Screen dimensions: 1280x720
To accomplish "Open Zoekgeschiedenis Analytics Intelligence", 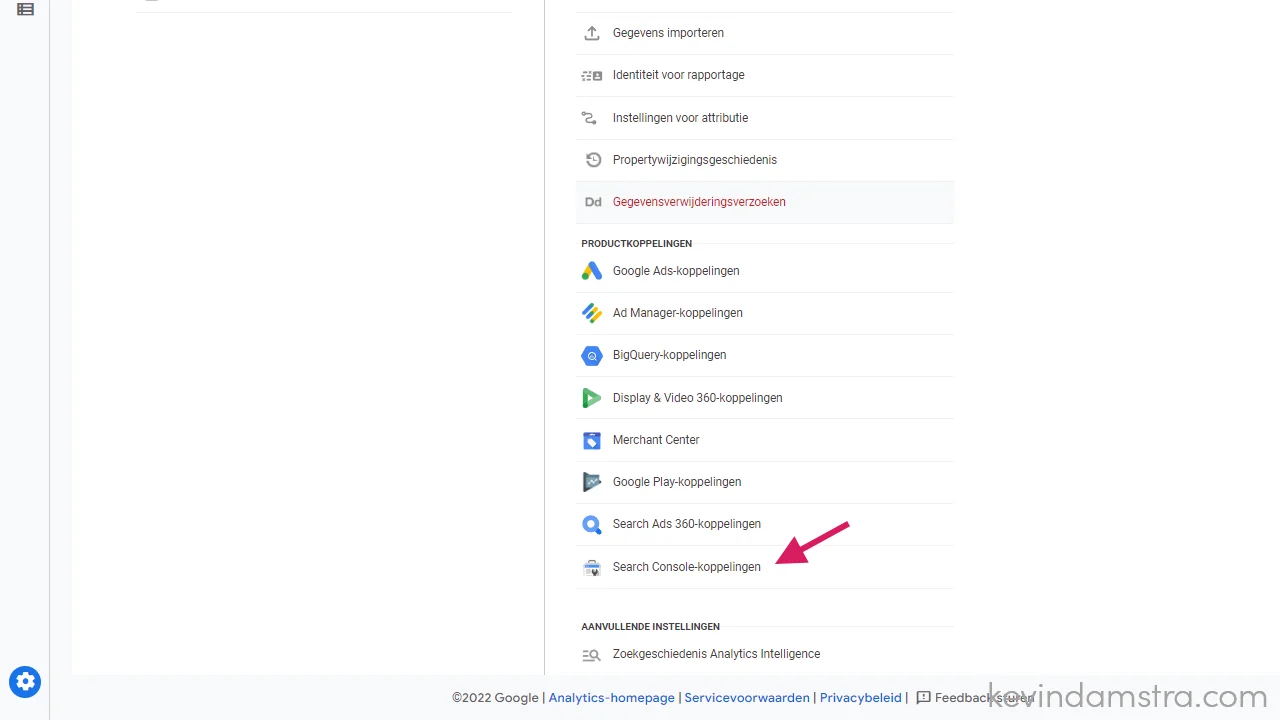I will pos(765,654).
